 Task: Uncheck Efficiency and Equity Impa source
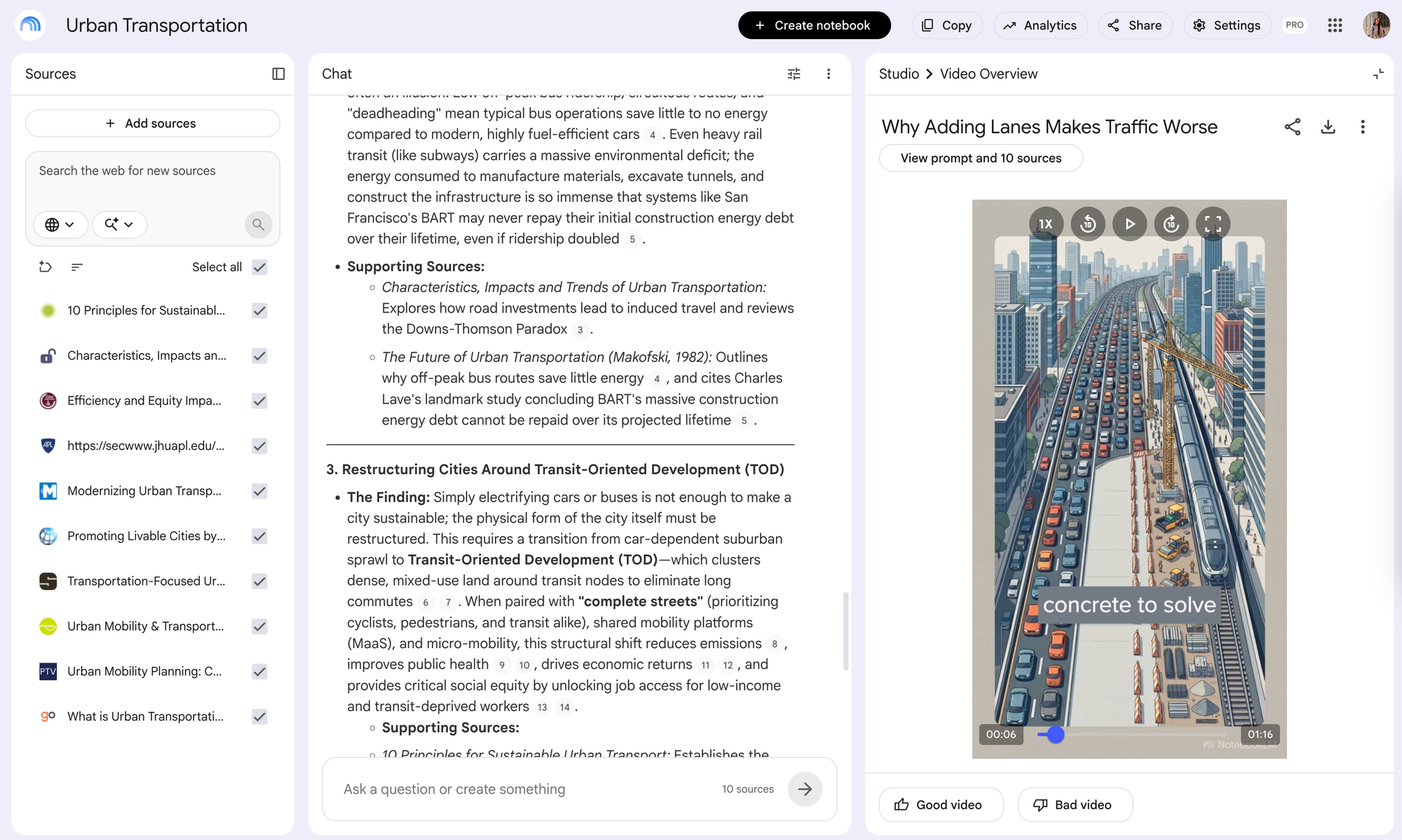click(259, 401)
